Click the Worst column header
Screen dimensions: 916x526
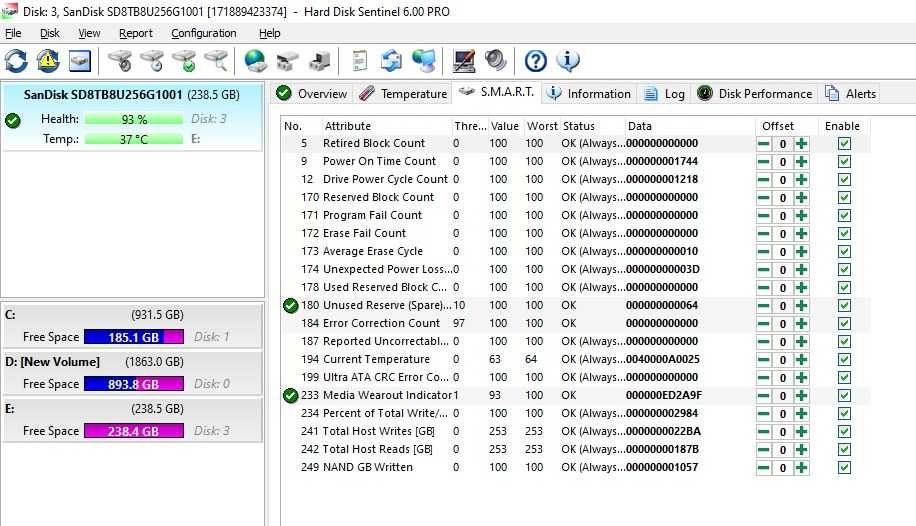(542, 126)
